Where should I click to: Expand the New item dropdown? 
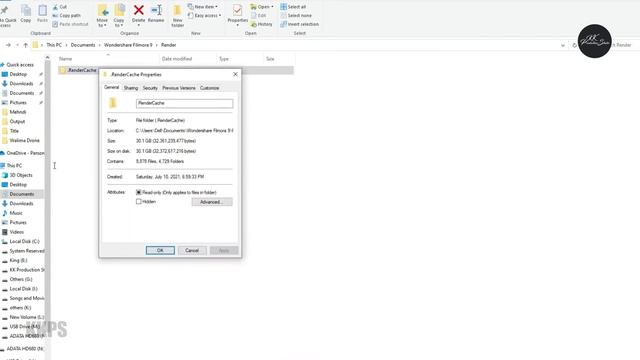click(x=203, y=7)
